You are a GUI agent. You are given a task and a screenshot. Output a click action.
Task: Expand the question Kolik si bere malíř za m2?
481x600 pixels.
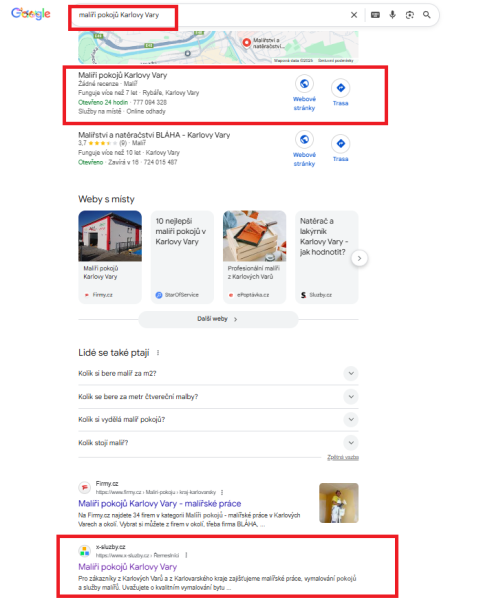point(218,373)
